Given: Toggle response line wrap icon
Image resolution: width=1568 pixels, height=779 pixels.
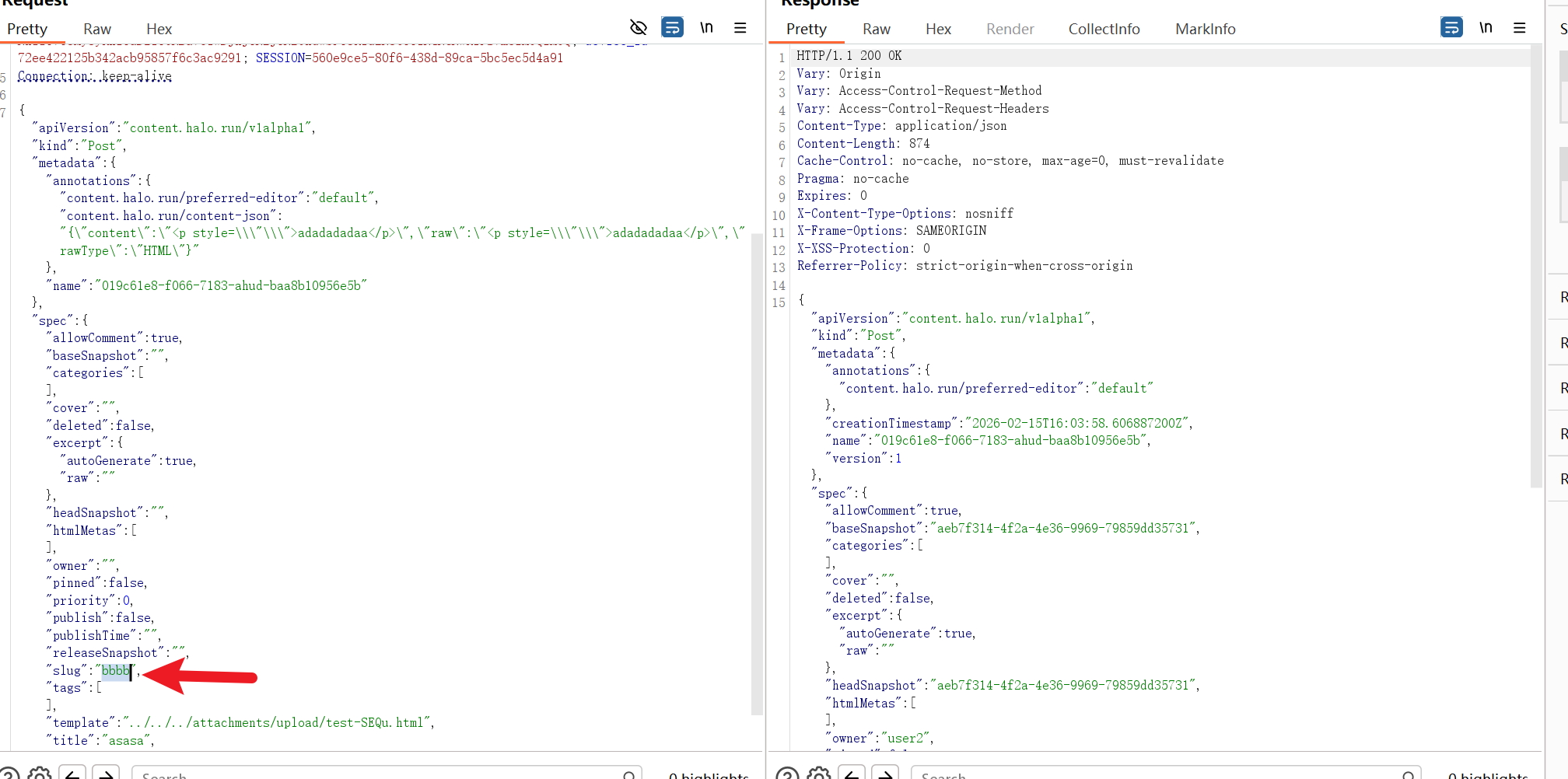Looking at the screenshot, I should click(1451, 27).
